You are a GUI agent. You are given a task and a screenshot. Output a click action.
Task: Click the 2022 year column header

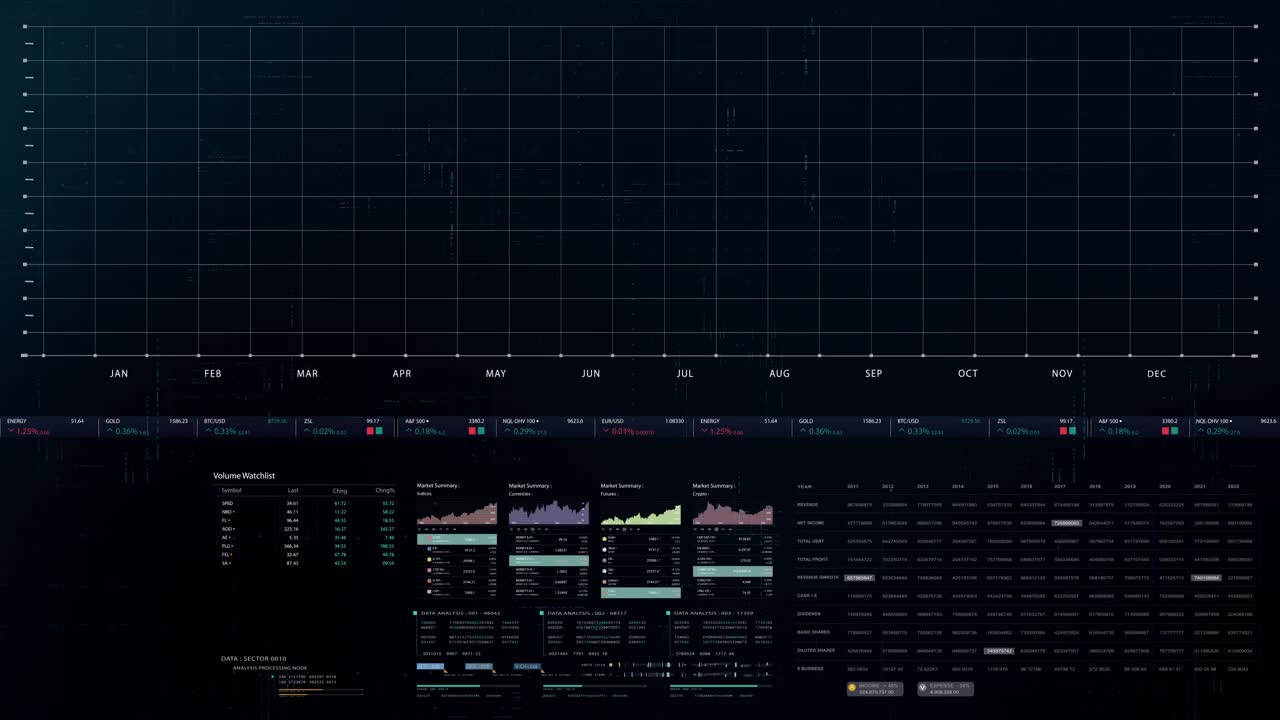click(1233, 486)
